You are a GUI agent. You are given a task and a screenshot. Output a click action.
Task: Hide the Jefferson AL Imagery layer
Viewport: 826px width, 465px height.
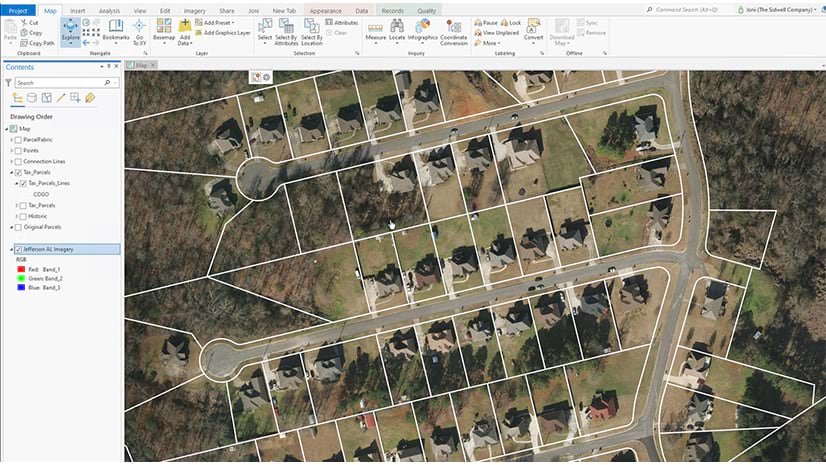coord(18,250)
